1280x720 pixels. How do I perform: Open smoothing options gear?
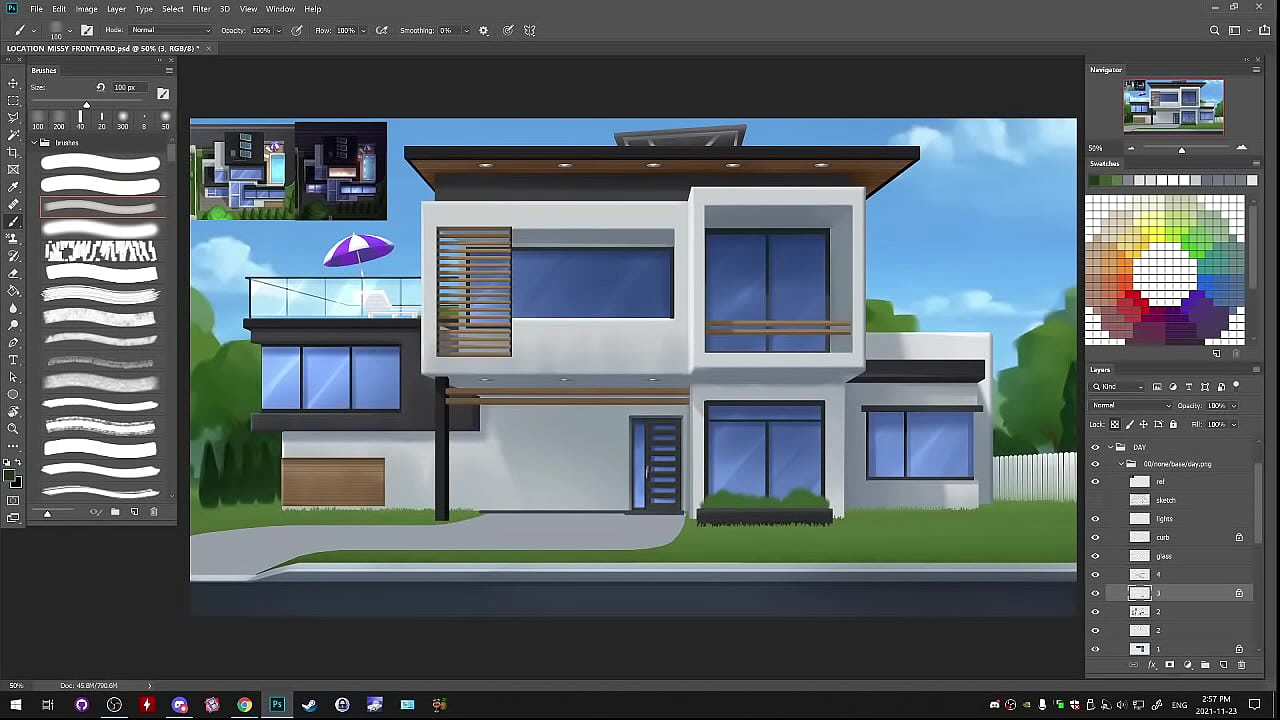click(x=484, y=30)
